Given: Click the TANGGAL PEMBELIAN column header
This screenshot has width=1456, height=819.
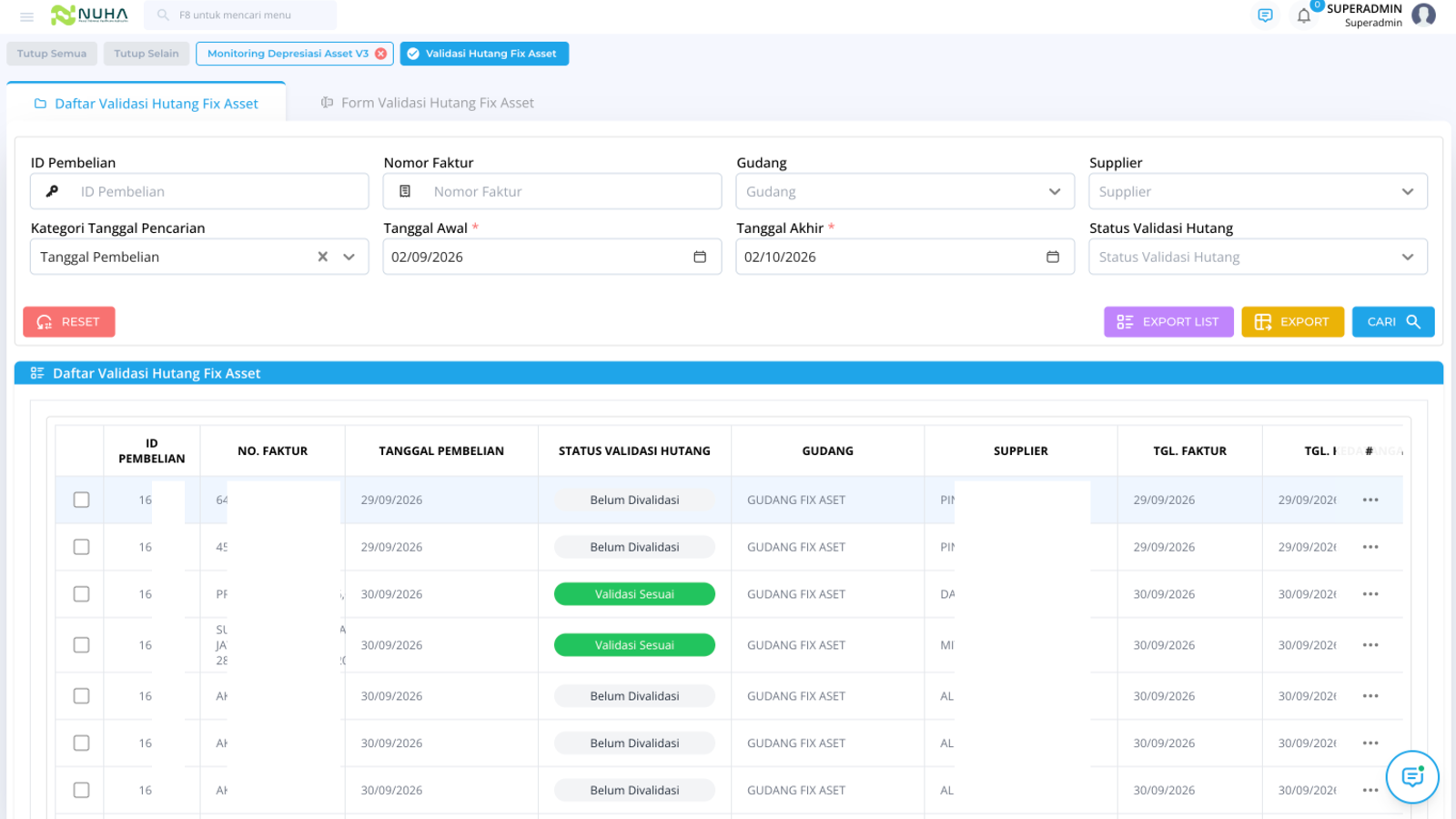Looking at the screenshot, I should pos(441,451).
